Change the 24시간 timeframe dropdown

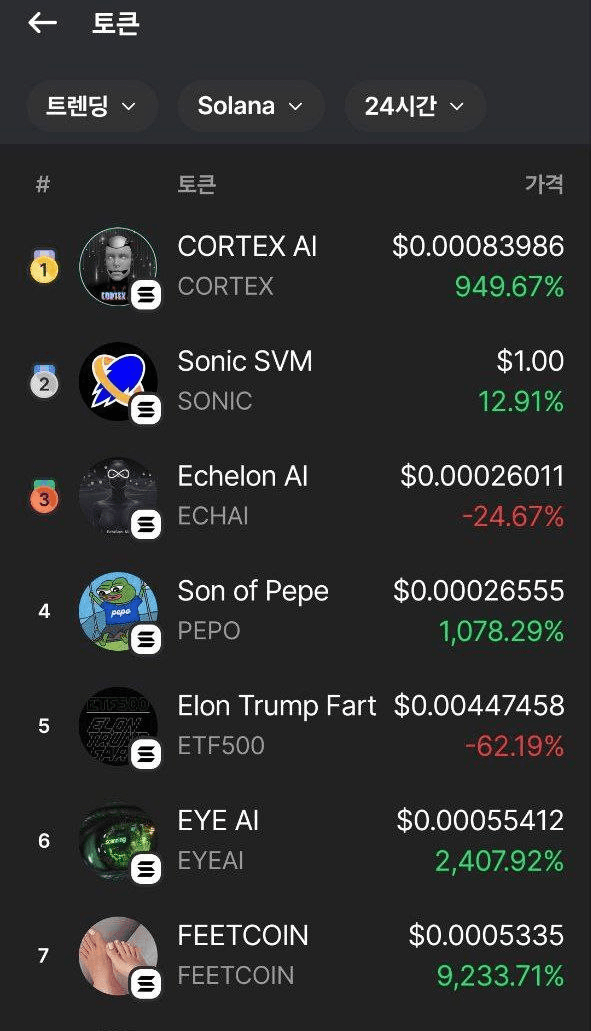(415, 106)
